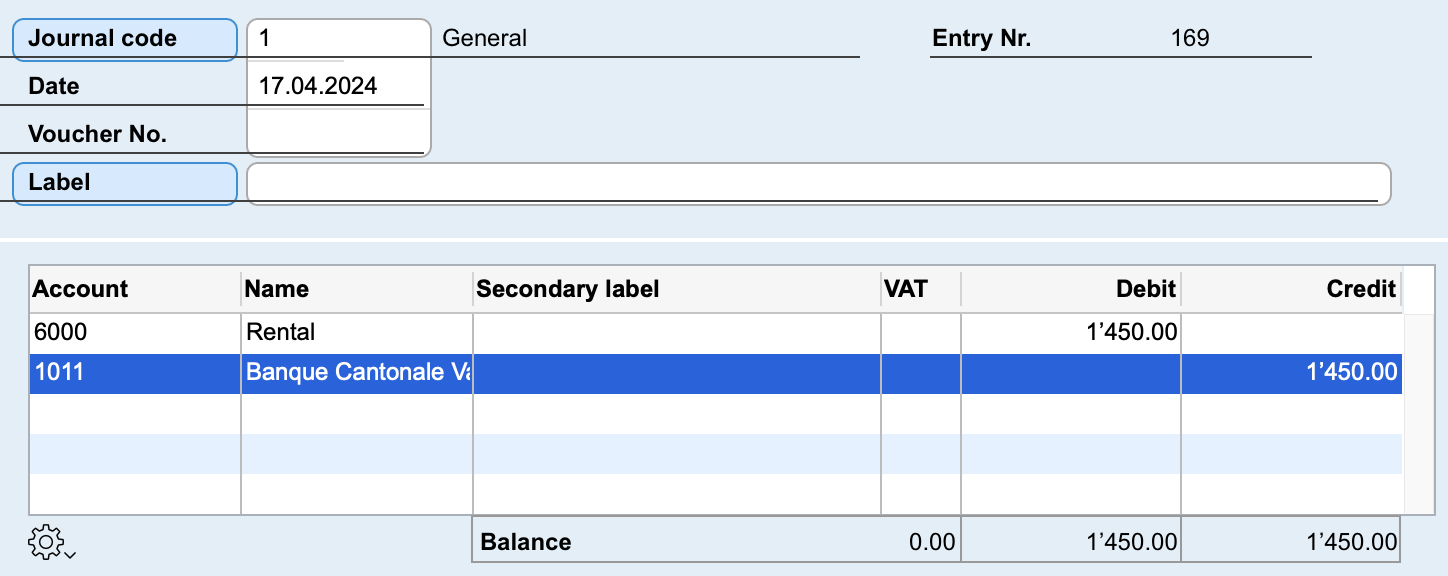Viewport: 1448px width, 576px height.
Task: Focus the Voucher No. input field
Action: coord(338,133)
